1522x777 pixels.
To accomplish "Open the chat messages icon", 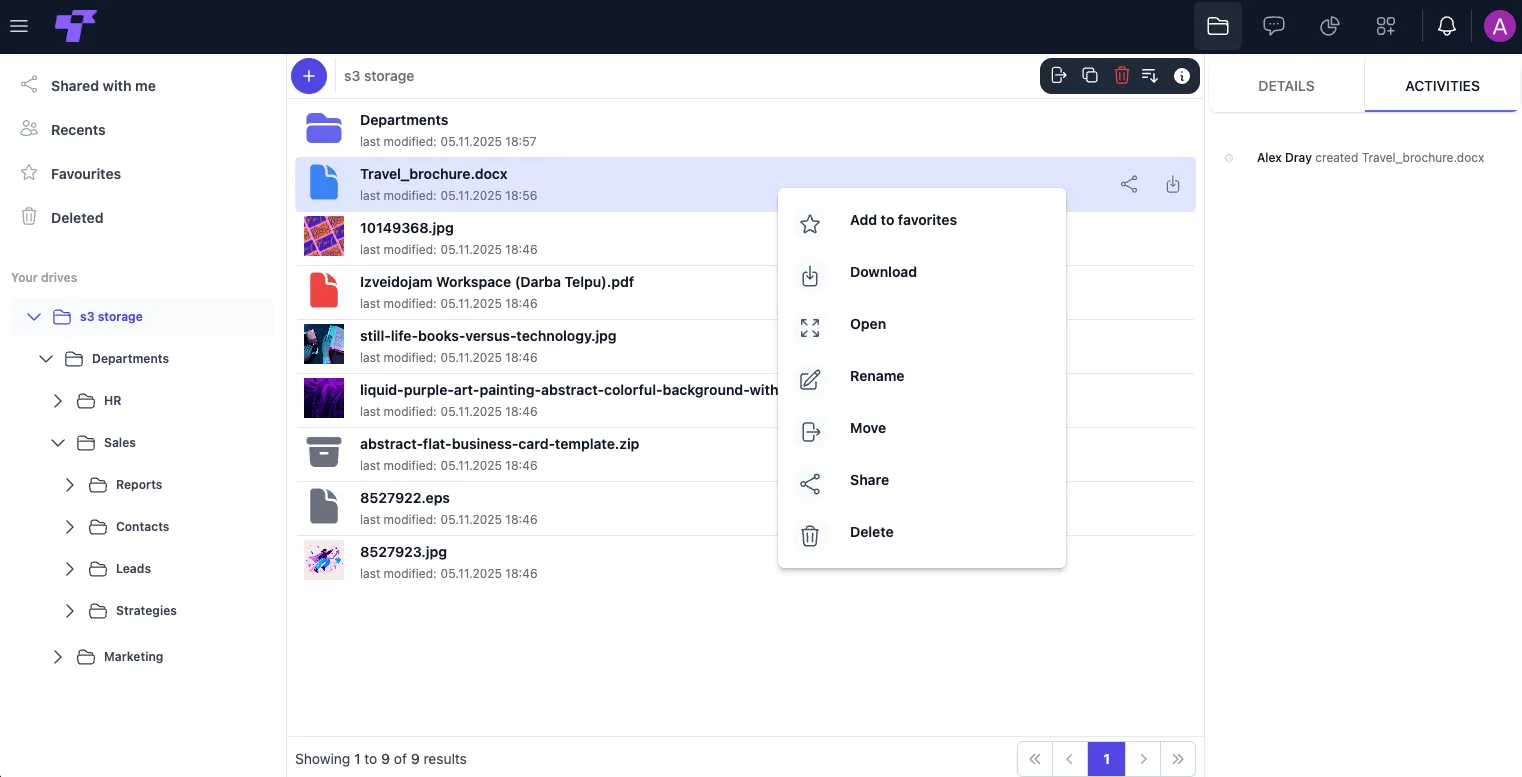I will (x=1274, y=27).
